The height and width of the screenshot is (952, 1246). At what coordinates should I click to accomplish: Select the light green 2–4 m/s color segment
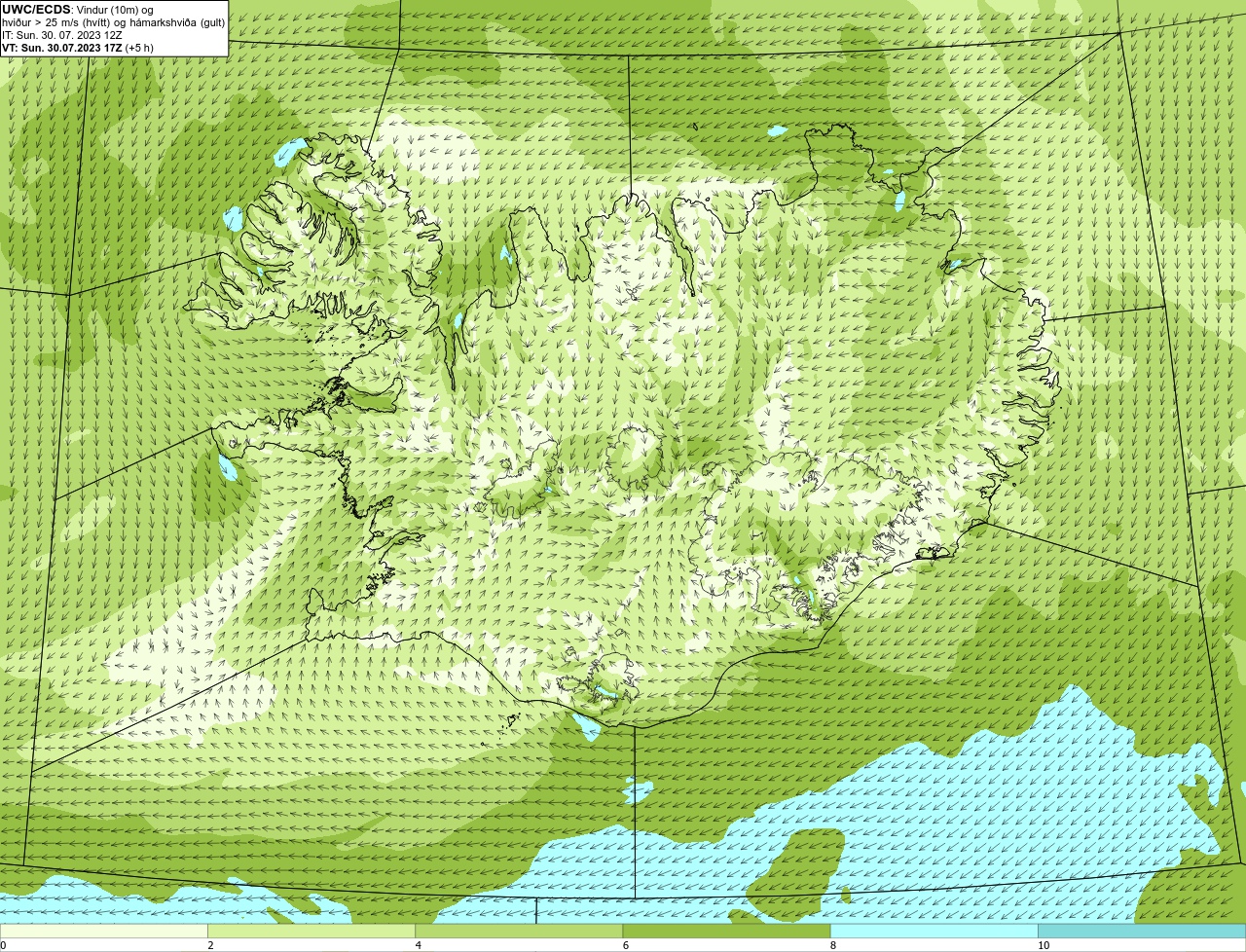coord(311,932)
